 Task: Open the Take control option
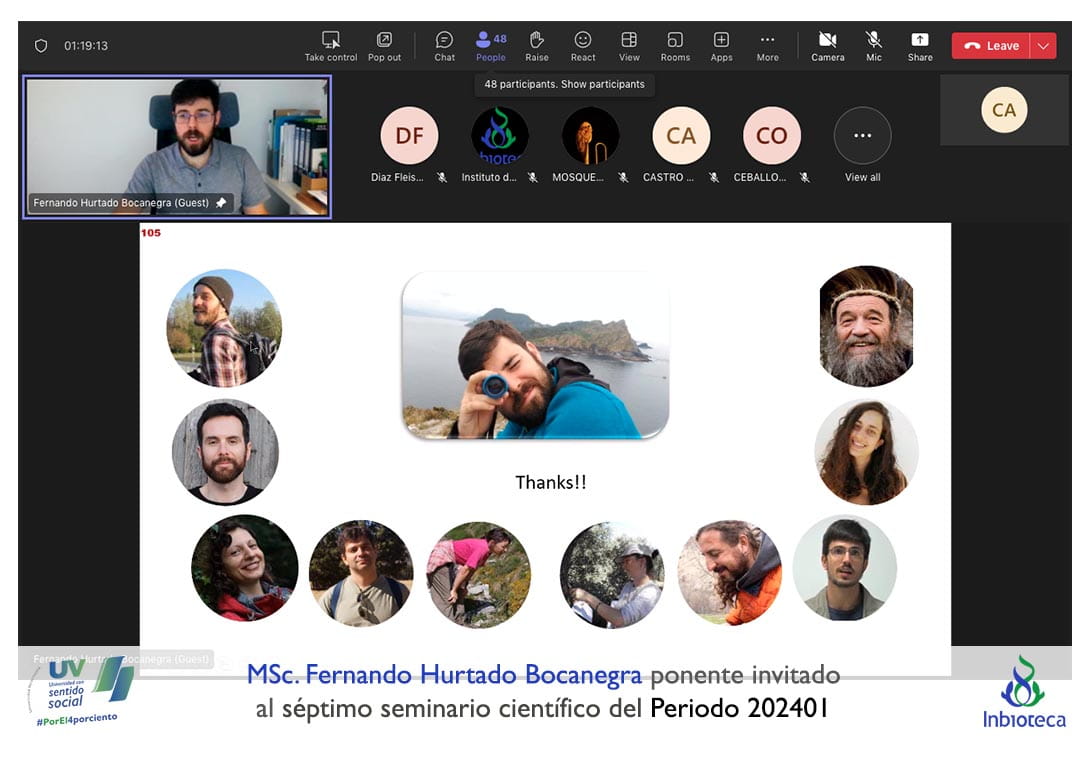click(330, 46)
